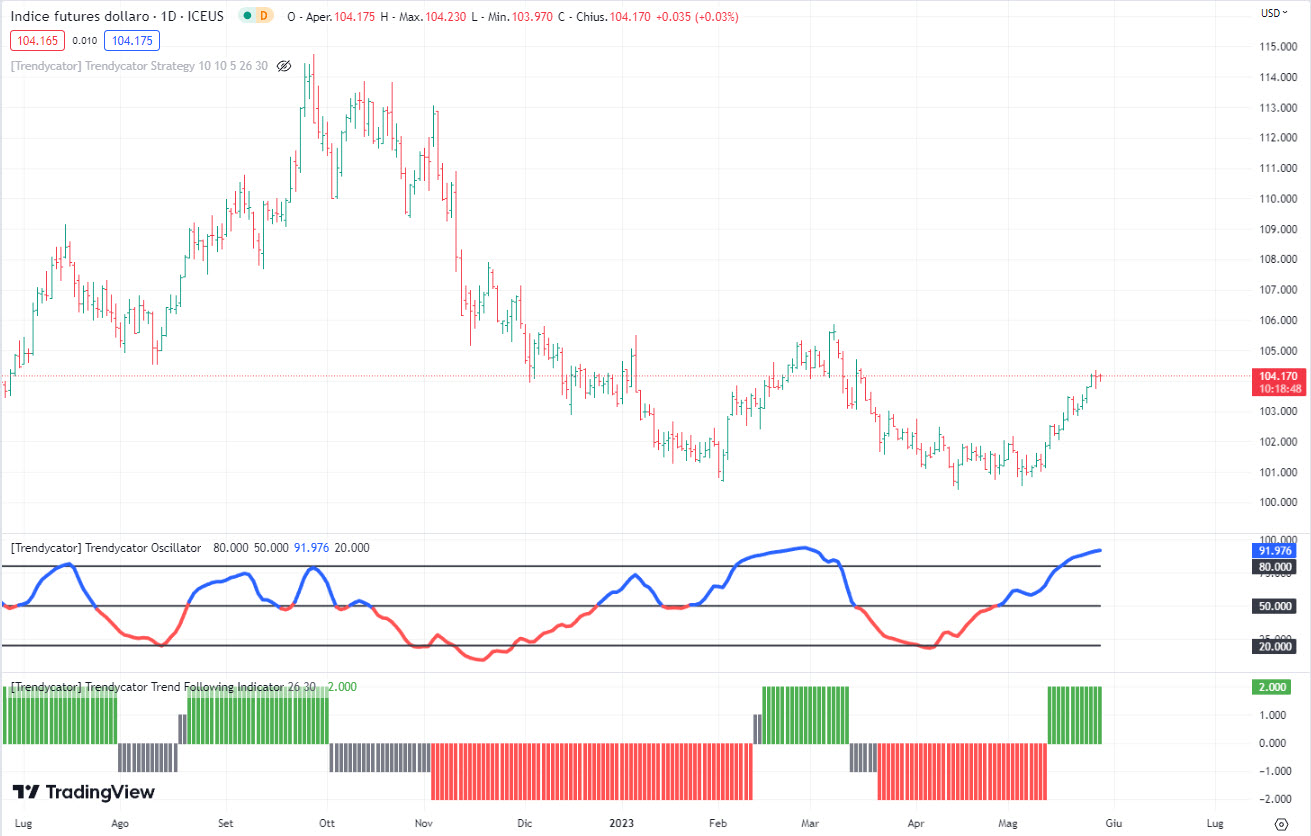Screen dimensions: 1311x836
Task: Click the Ago label on time axis
Action: (x=120, y=823)
